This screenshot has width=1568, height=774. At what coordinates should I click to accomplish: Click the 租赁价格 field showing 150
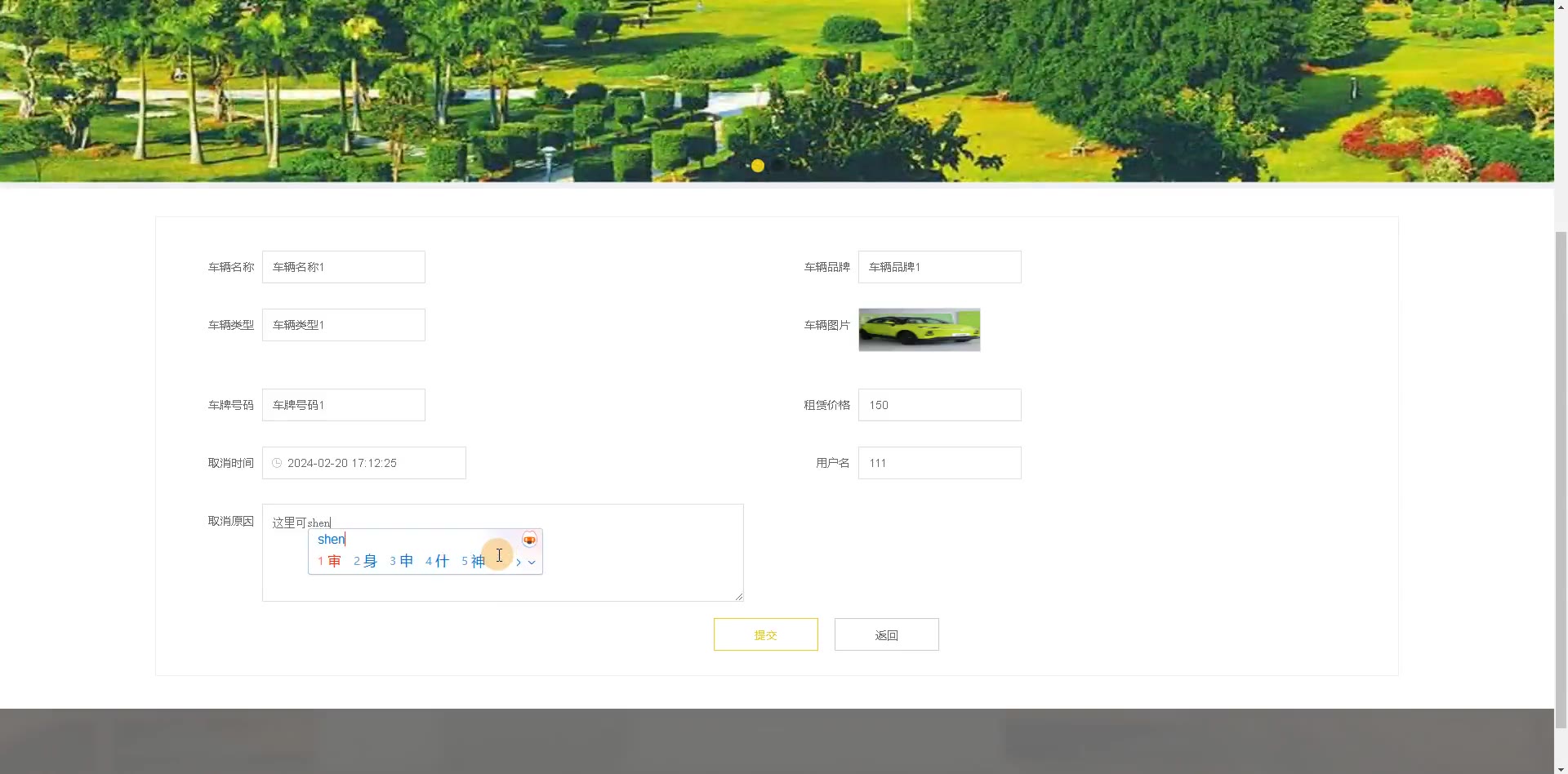tap(939, 405)
